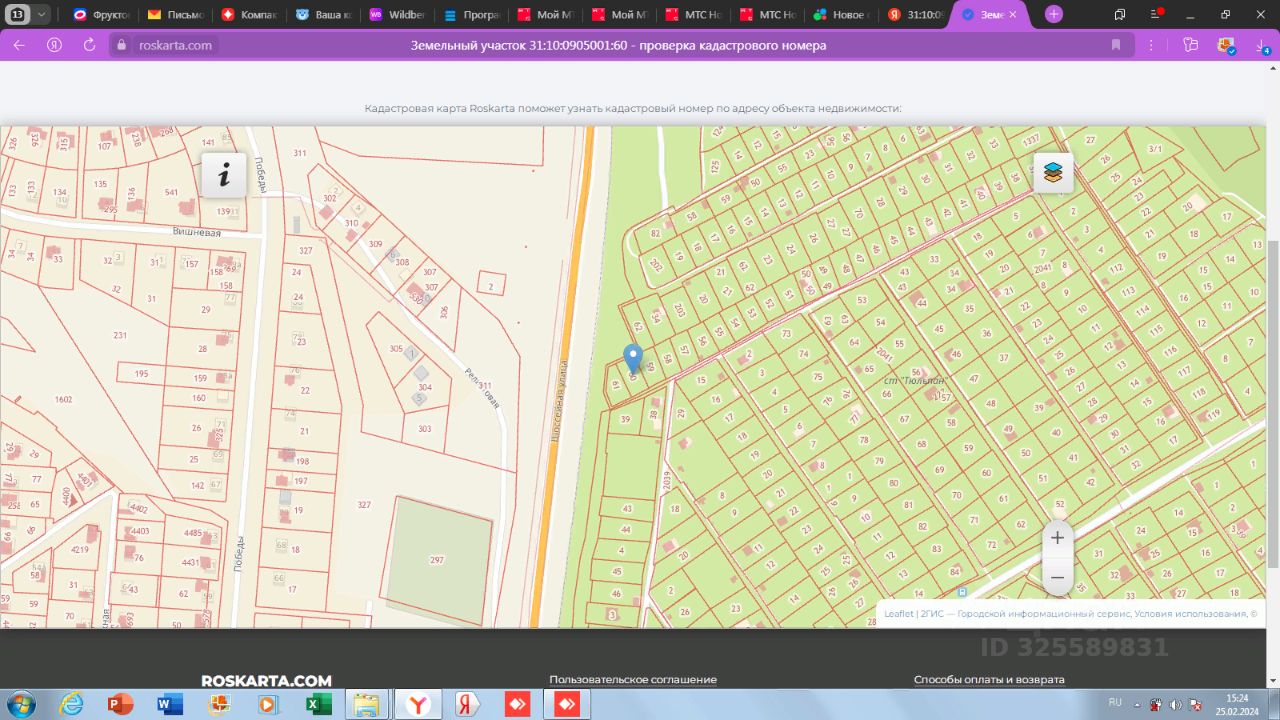Go back to the previous page
The height and width of the screenshot is (720, 1280).
[x=19, y=45]
